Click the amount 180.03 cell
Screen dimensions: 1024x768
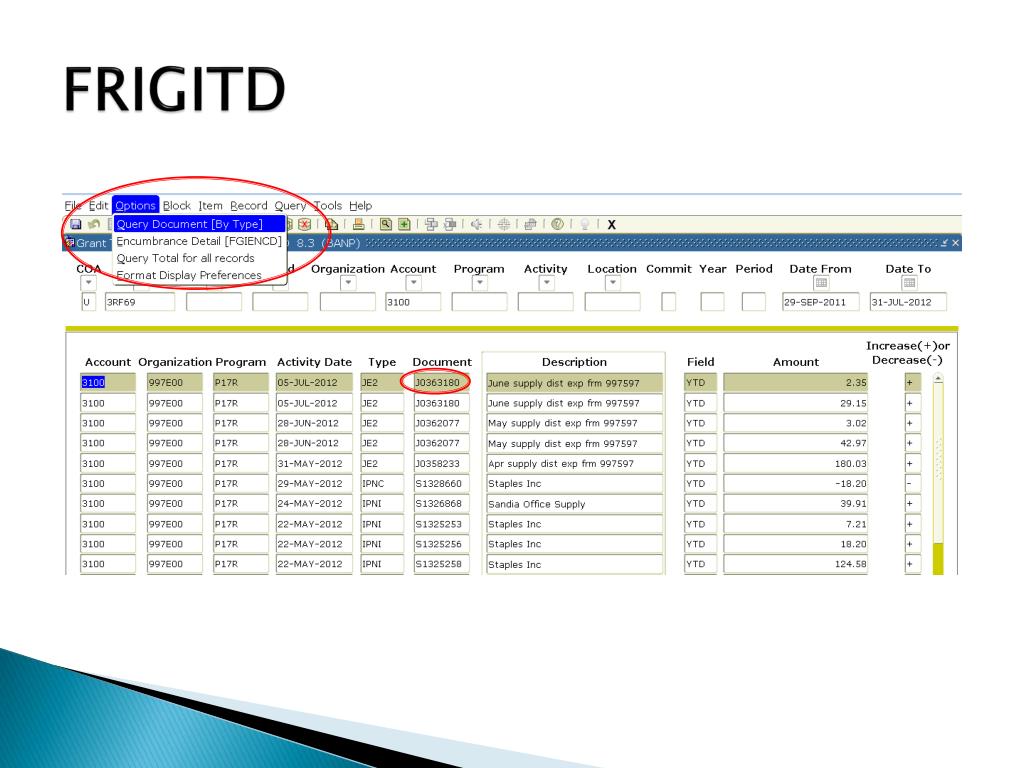tap(795, 463)
